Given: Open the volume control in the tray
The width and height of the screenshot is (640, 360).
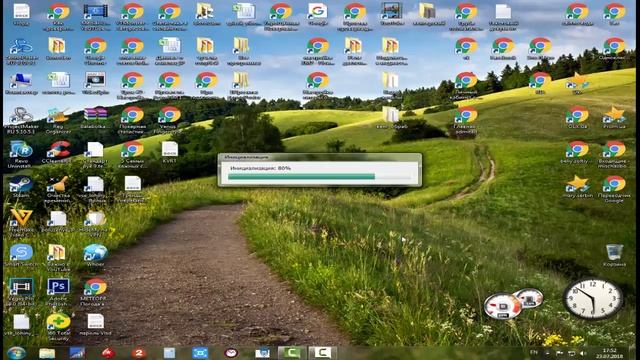Looking at the screenshot, I should coord(583,353).
